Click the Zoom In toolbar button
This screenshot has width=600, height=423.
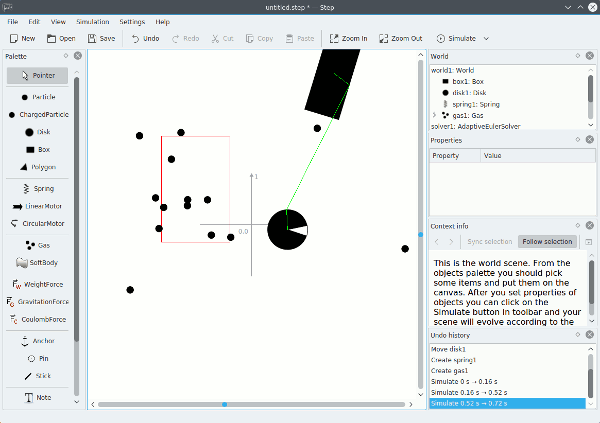coord(348,38)
